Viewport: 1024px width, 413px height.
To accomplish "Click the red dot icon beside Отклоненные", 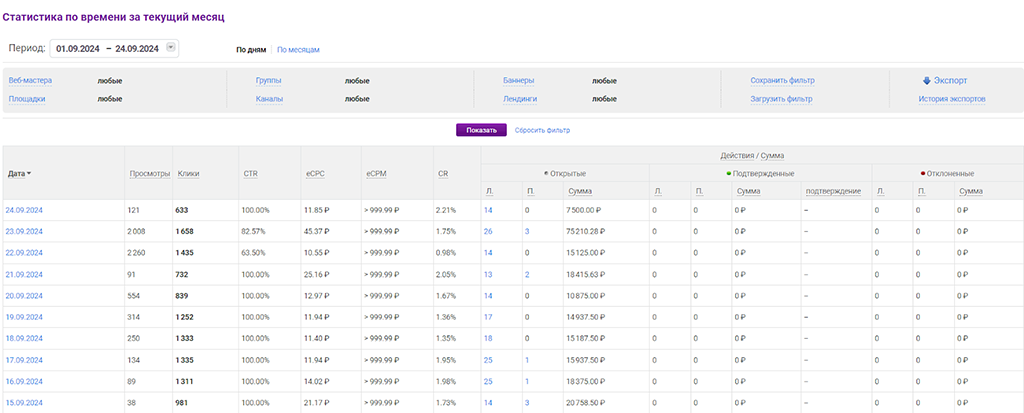I will coord(923,173).
